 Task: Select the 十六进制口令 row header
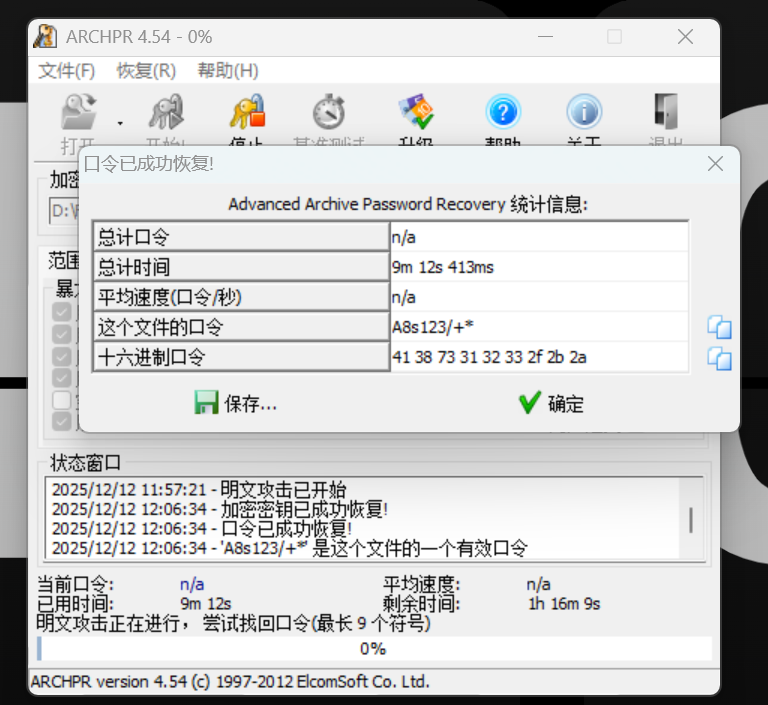coord(241,357)
